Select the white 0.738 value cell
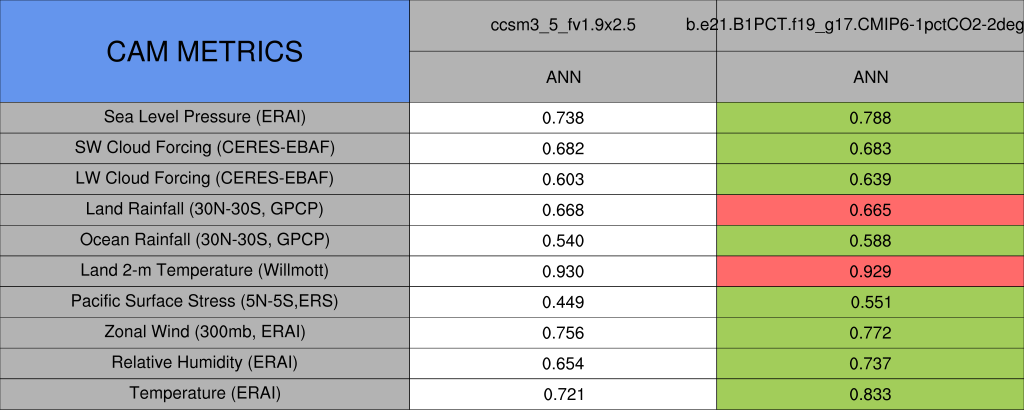1024x410 pixels. 563,117
